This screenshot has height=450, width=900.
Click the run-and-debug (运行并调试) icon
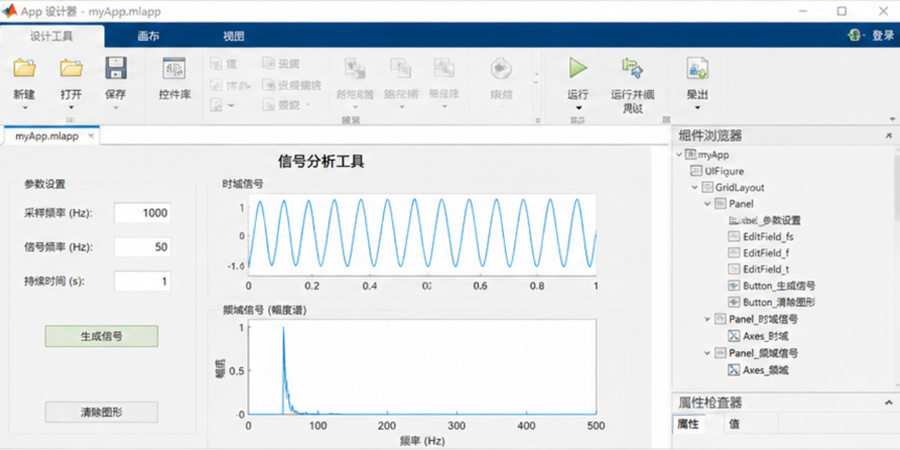tap(633, 68)
